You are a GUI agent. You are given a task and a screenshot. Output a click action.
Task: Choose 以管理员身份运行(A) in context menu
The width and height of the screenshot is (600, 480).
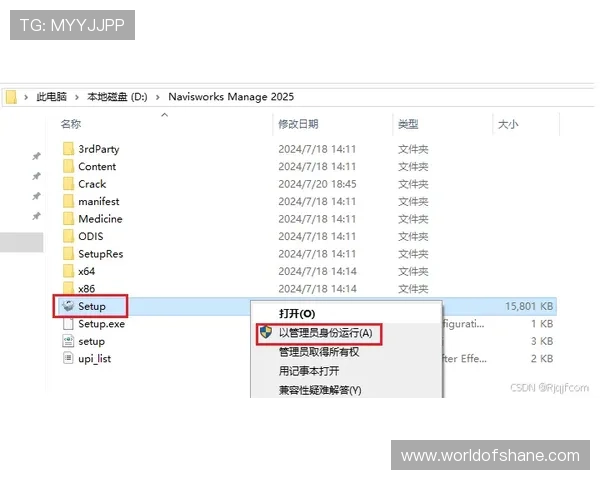(x=325, y=333)
